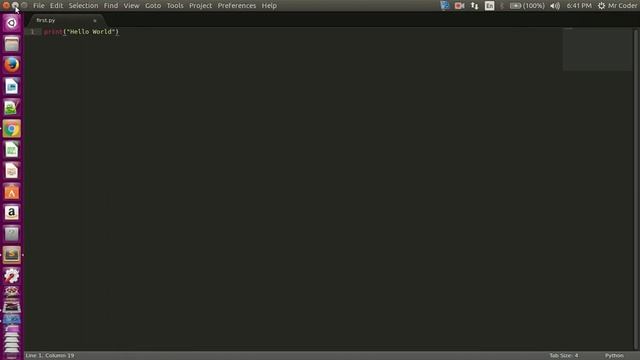Viewport: 640px width, 360px height.
Task: Click Line 1, Column 19 status text
Action: 50,356
